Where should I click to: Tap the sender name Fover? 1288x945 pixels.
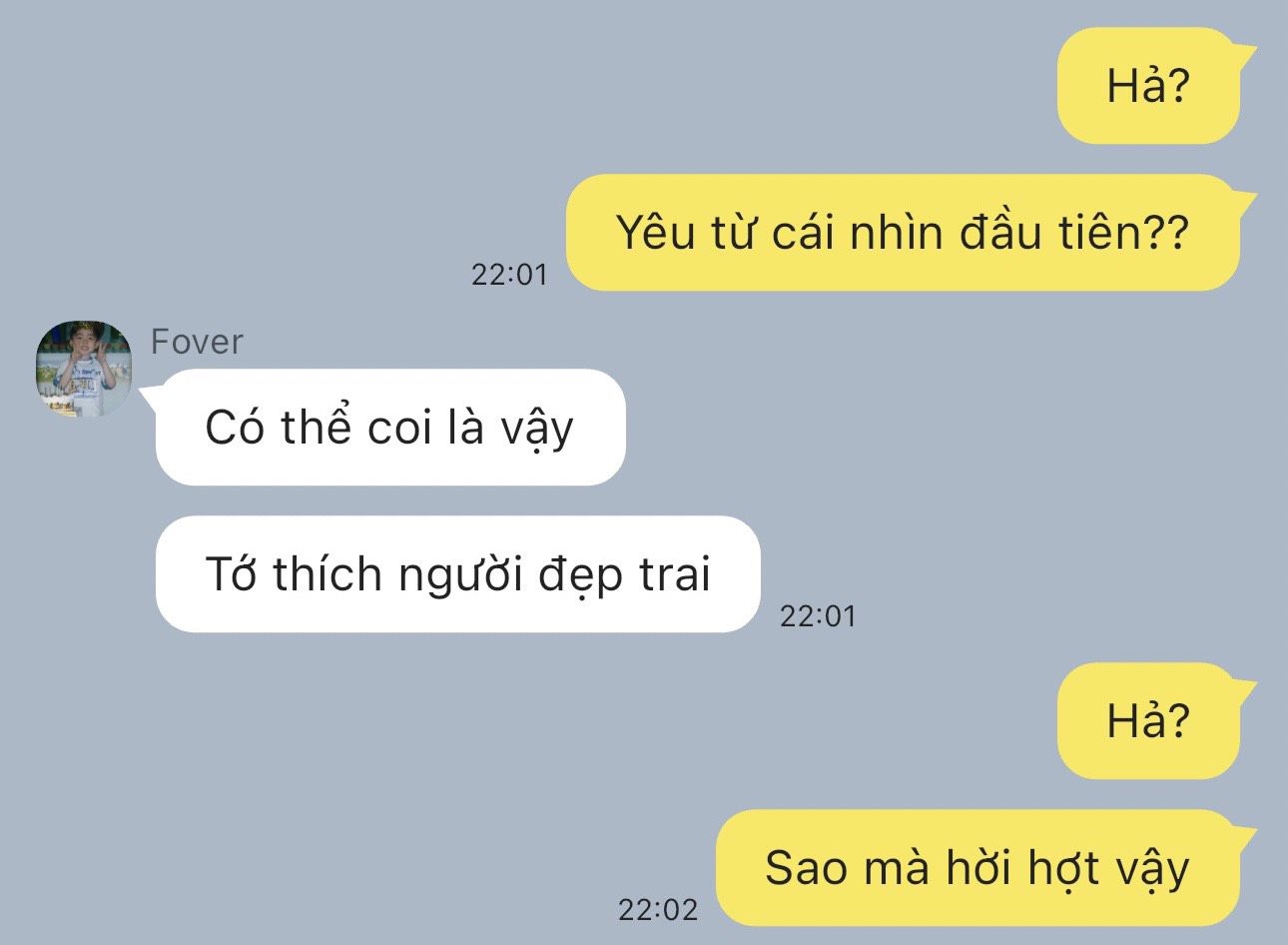point(197,342)
